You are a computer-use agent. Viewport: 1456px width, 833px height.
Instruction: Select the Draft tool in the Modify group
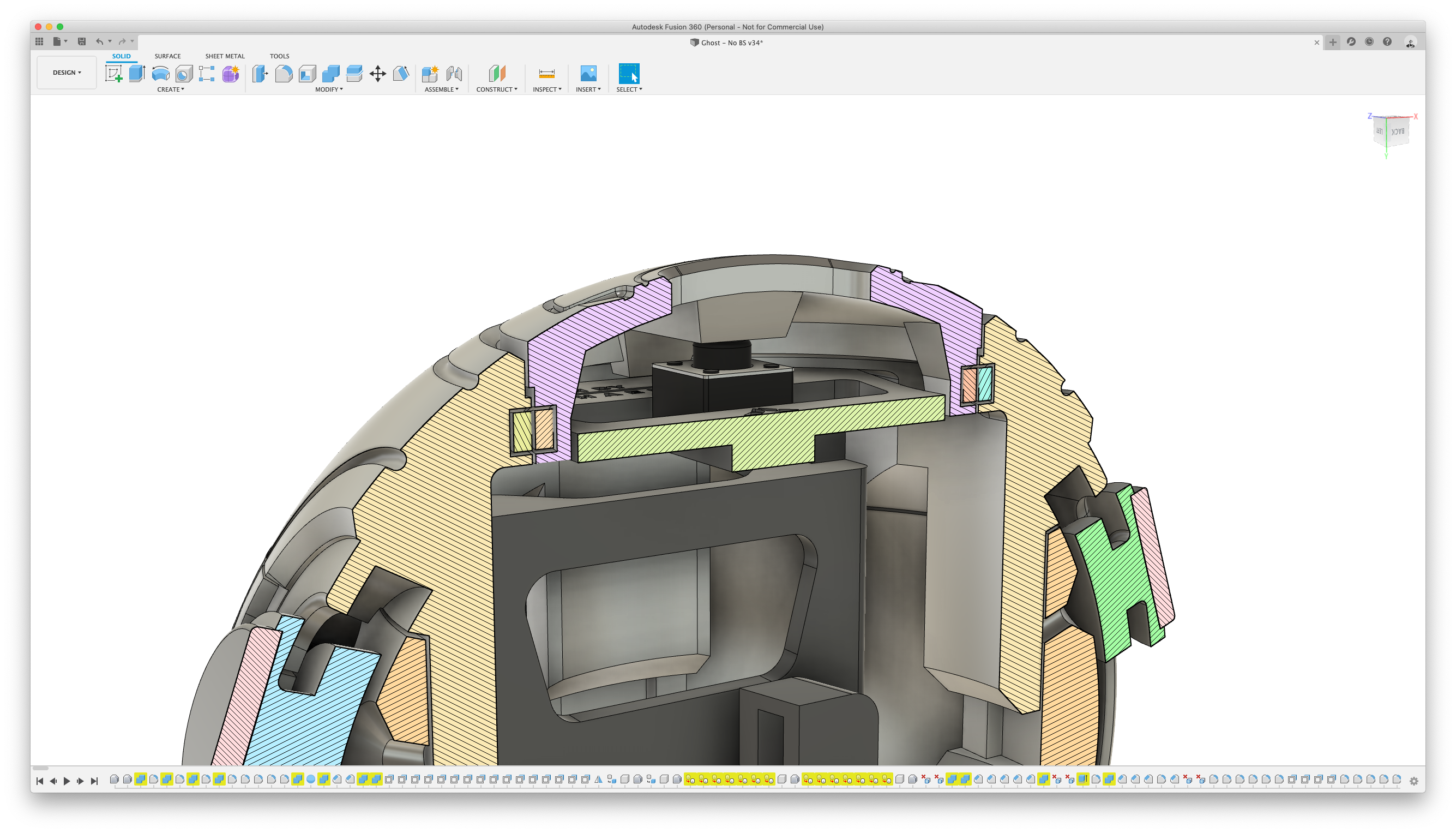click(401, 74)
